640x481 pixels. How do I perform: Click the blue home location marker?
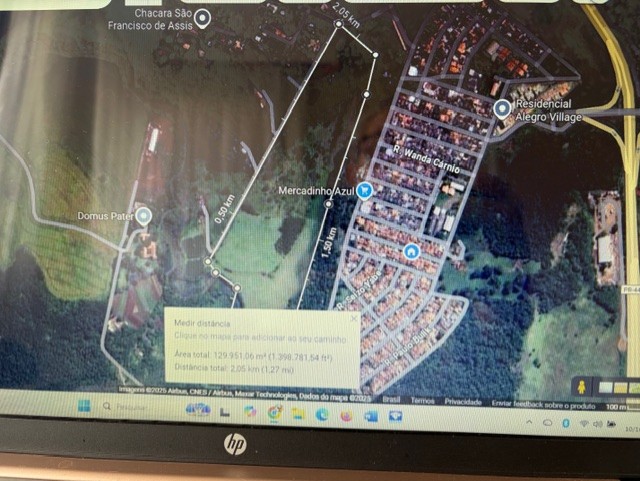(x=411, y=251)
